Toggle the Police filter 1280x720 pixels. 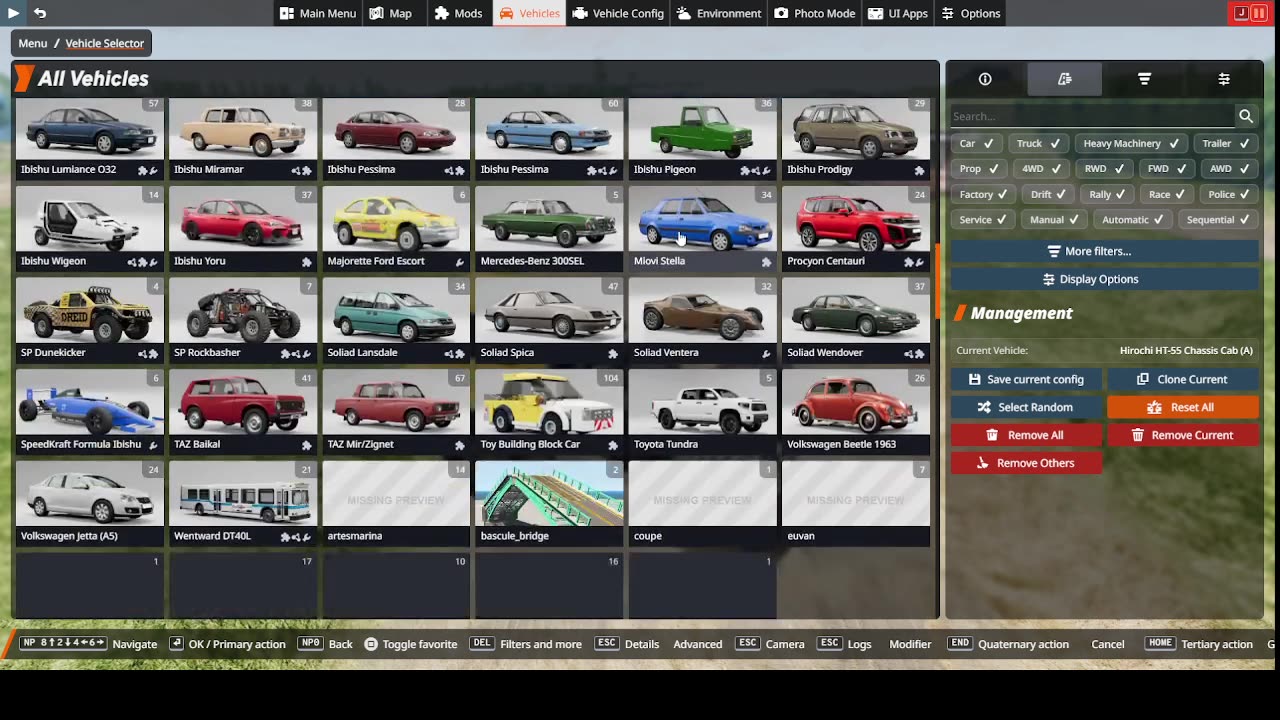[1229, 194]
